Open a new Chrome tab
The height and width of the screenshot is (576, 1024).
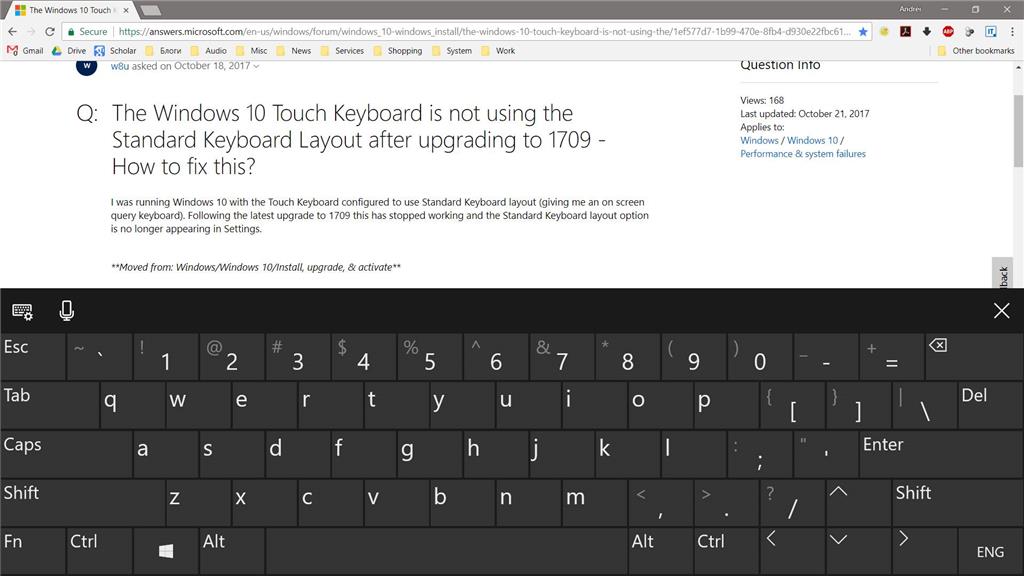(151, 10)
